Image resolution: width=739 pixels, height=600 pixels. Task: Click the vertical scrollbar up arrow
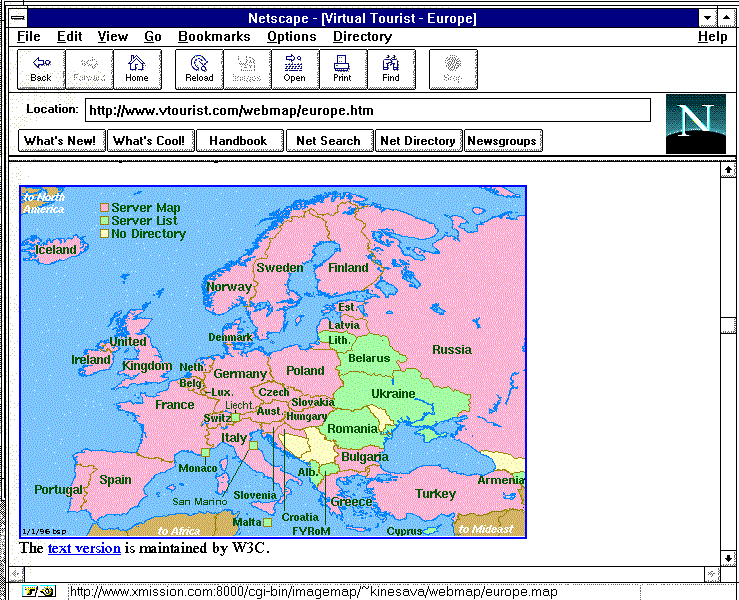pyautogui.click(x=728, y=170)
